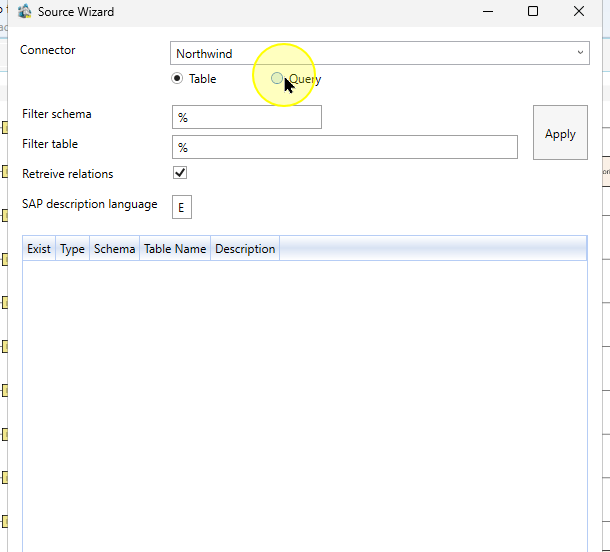Sort by the Table Name column header
Image resolution: width=610 pixels, height=552 pixels.
[x=175, y=249]
